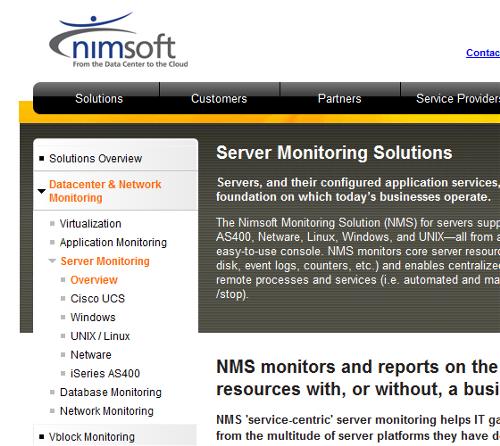Go to the Partners nav tab

[339, 99]
